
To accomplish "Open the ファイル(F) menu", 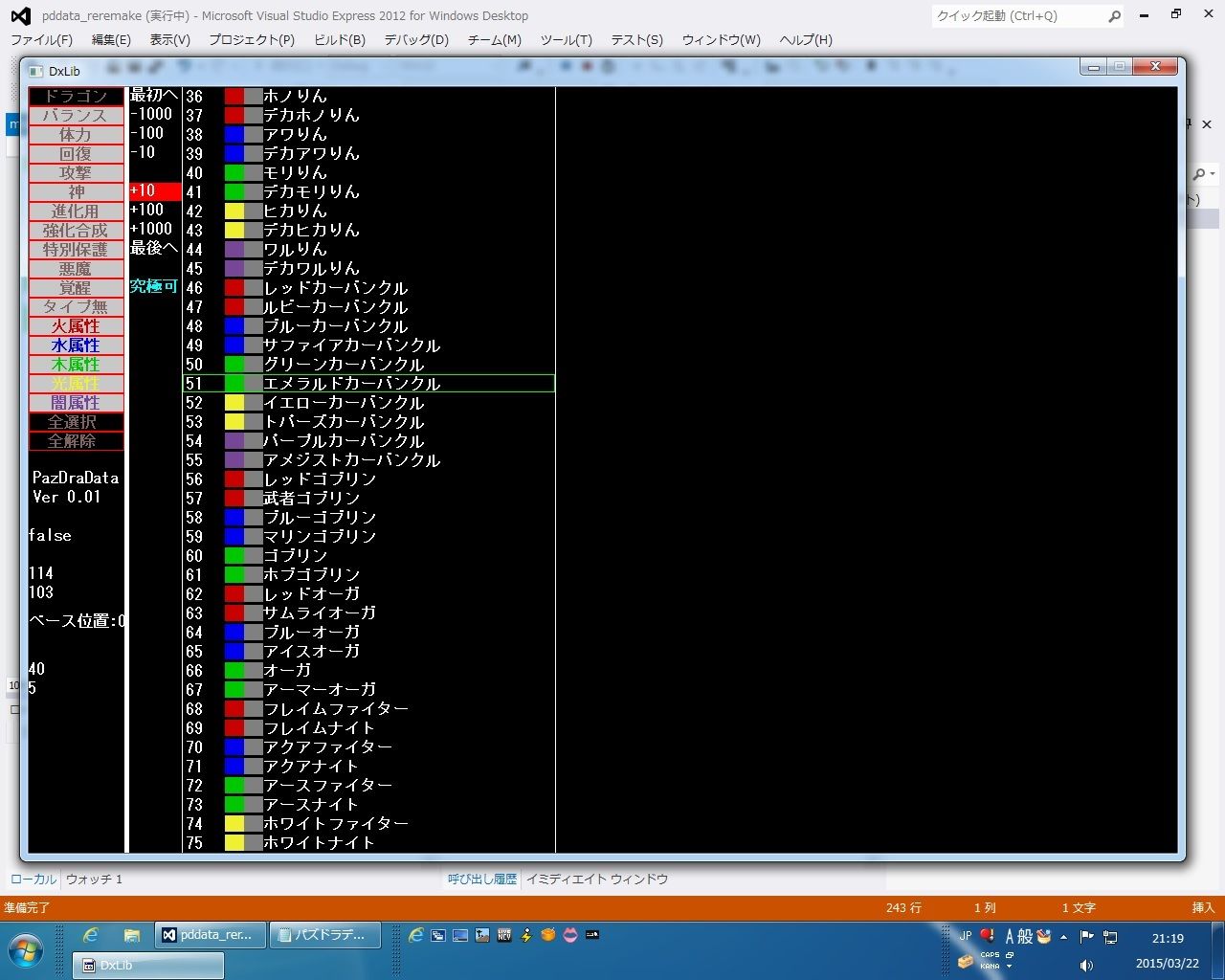I will coord(41,39).
